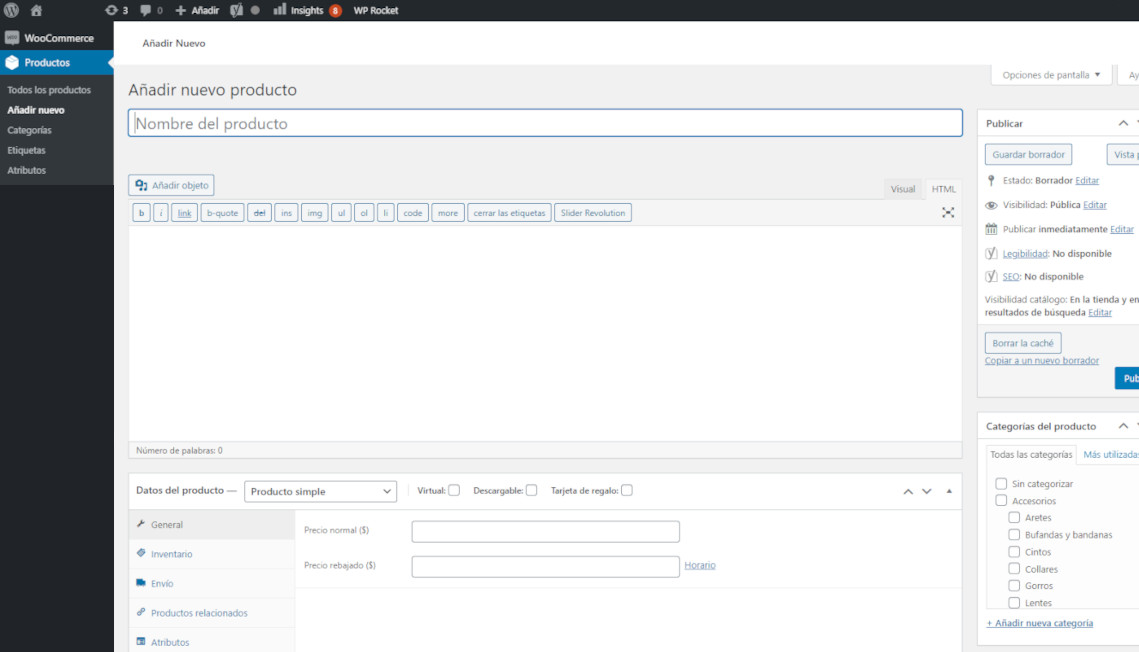
Task: Expand Opciones de pantalla
Action: pyautogui.click(x=1050, y=75)
